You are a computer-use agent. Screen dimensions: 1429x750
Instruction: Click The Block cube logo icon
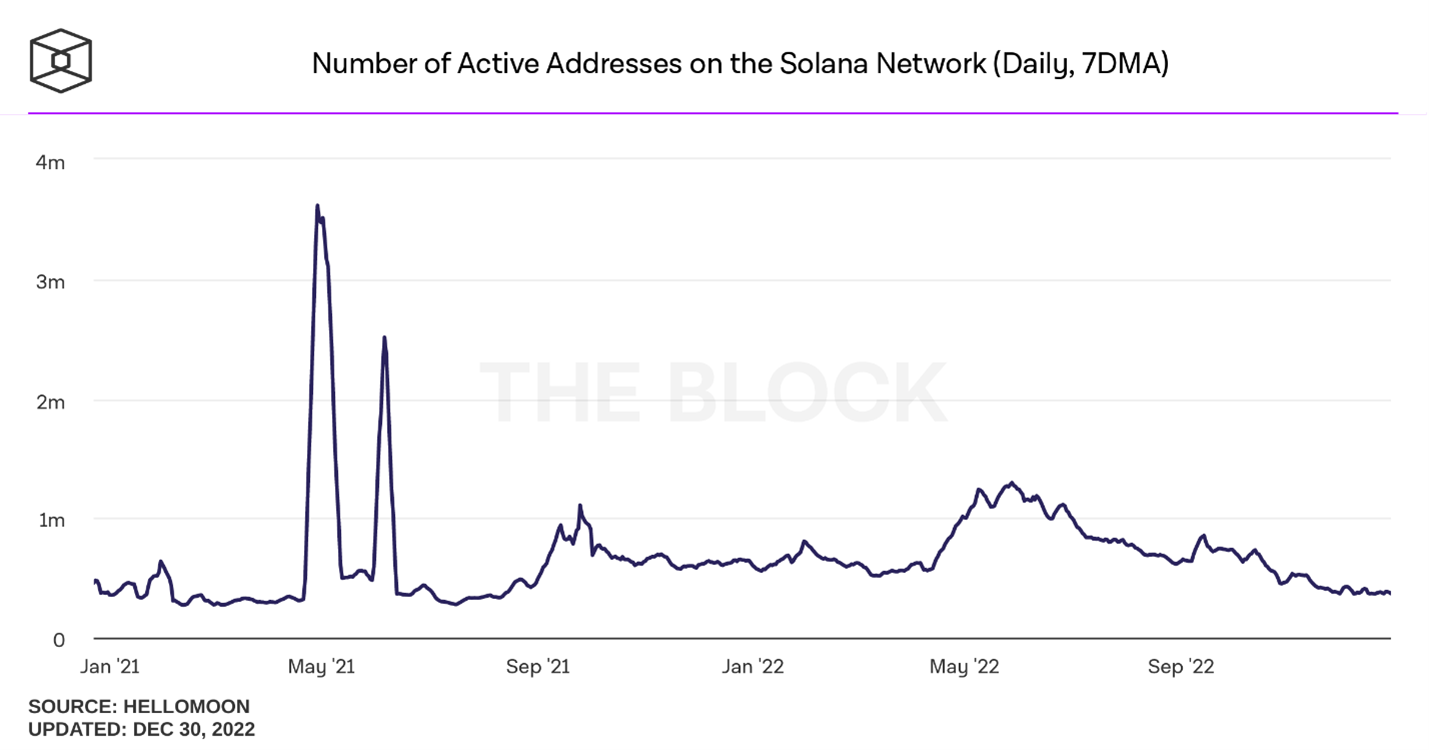pyautogui.click(x=61, y=60)
